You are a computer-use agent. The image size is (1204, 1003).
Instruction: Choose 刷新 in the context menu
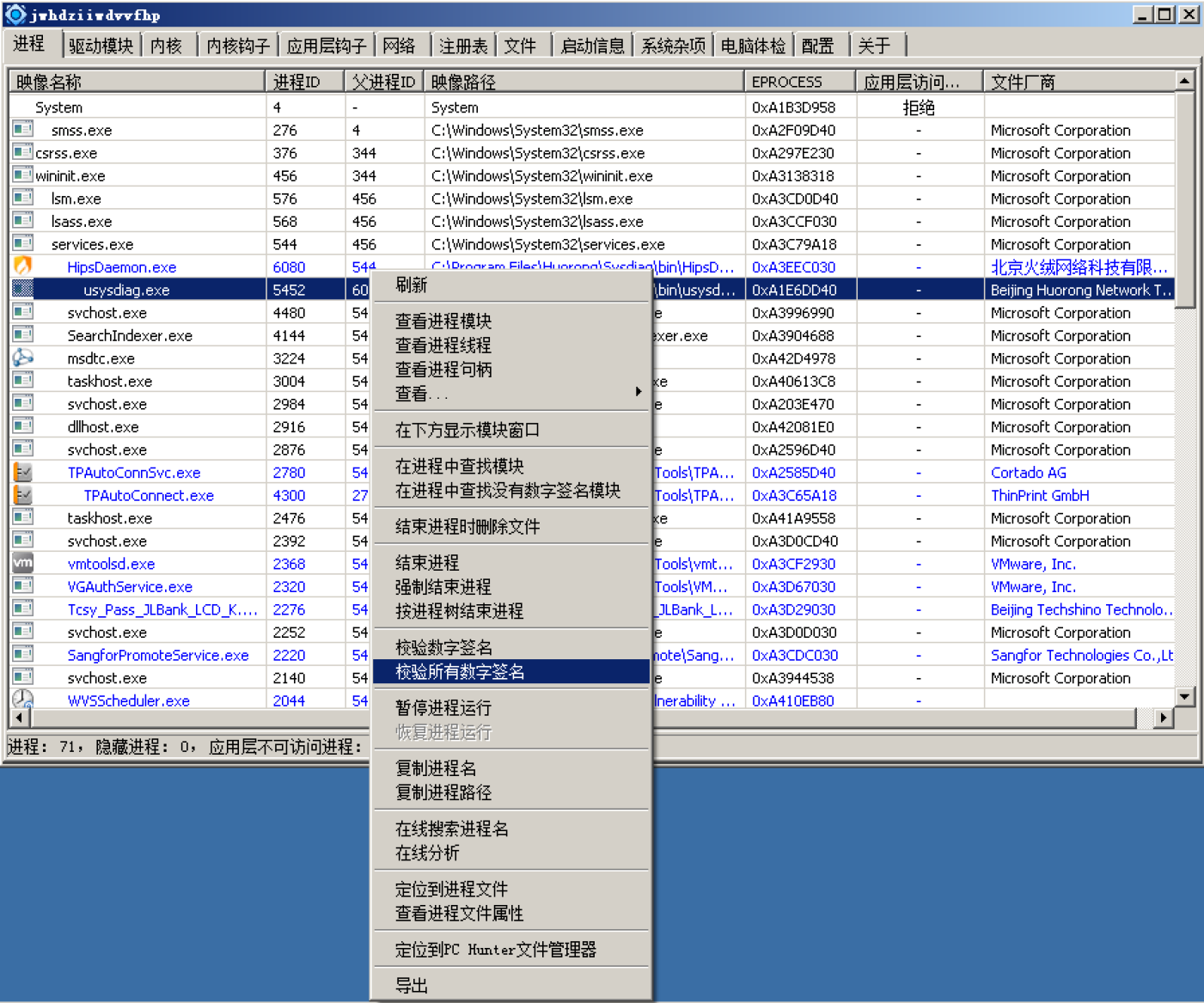click(x=511, y=284)
